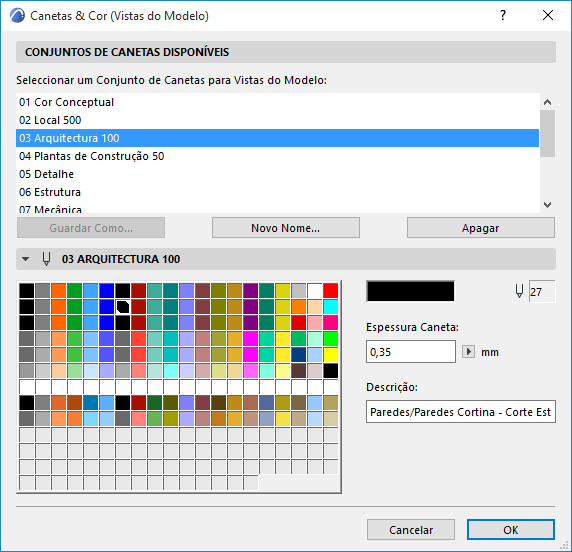Click the Guardar Como... button

click(91, 228)
